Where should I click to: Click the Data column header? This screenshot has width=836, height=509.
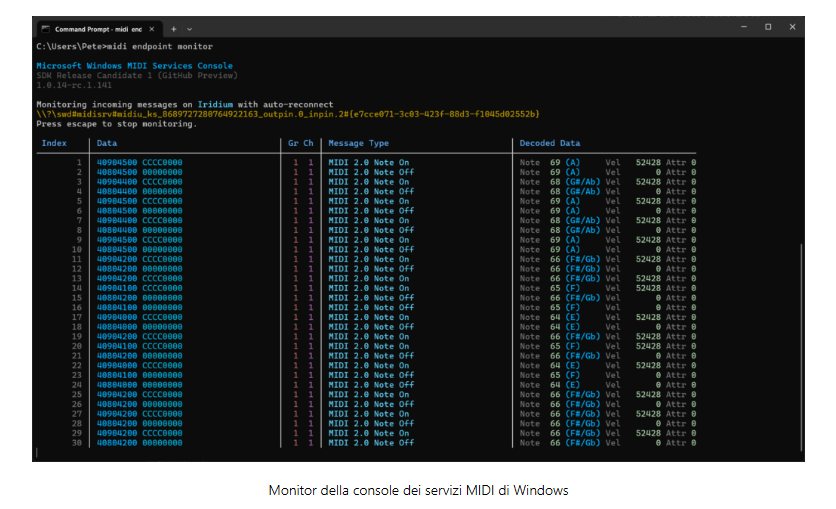tap(107, 143)
